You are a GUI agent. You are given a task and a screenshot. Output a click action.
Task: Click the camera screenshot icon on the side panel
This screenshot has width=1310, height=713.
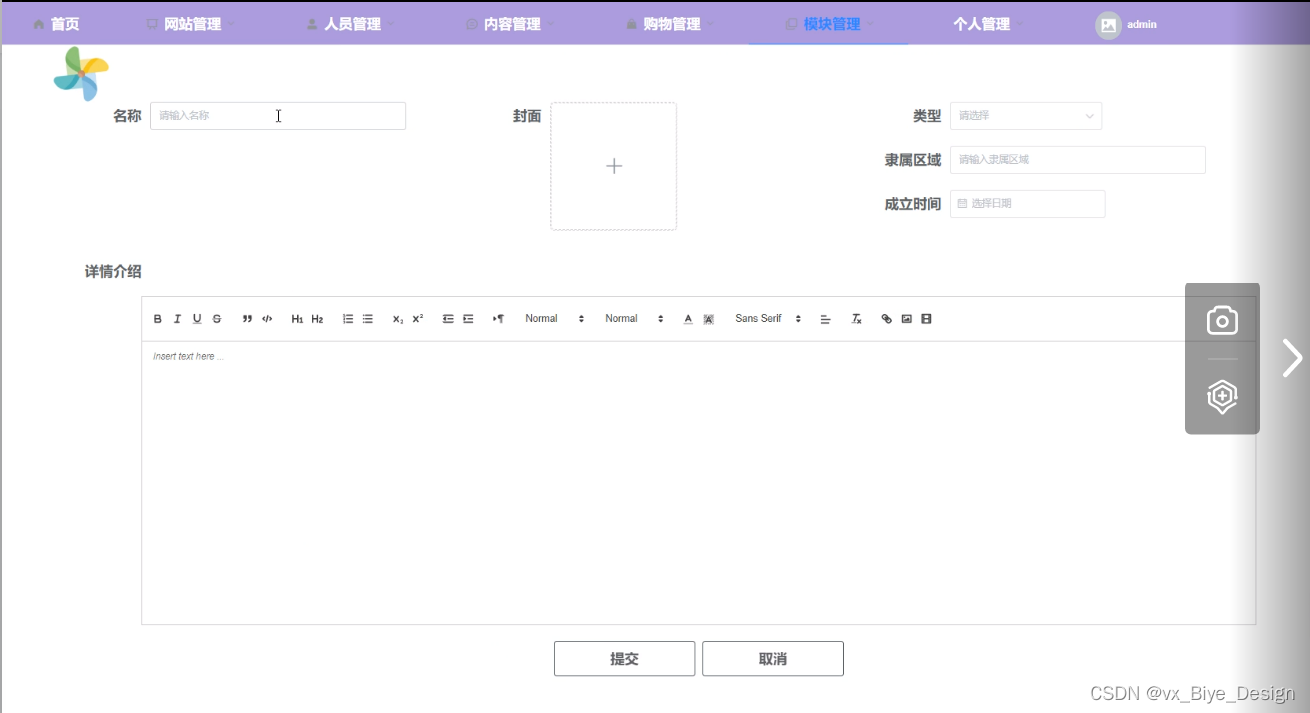1222,320
